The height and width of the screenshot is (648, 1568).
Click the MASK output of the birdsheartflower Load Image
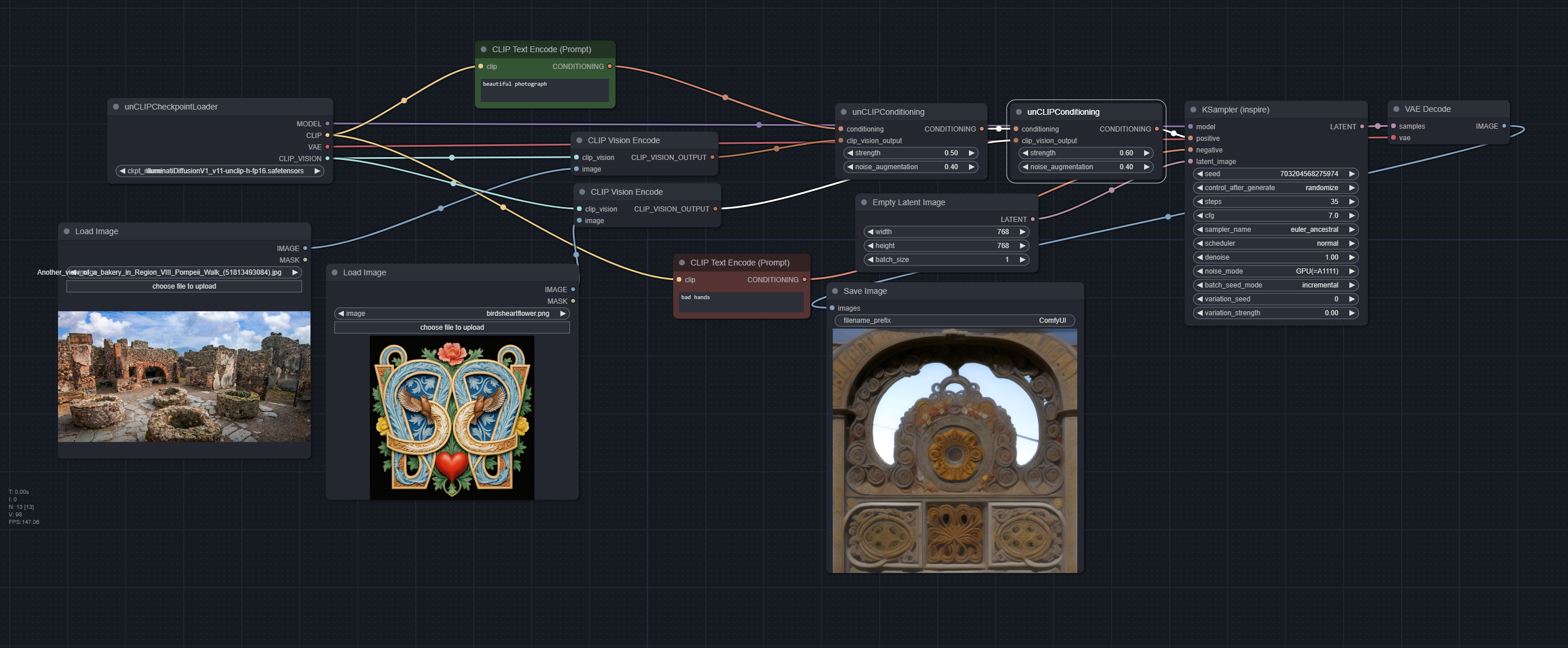(573, 301)
